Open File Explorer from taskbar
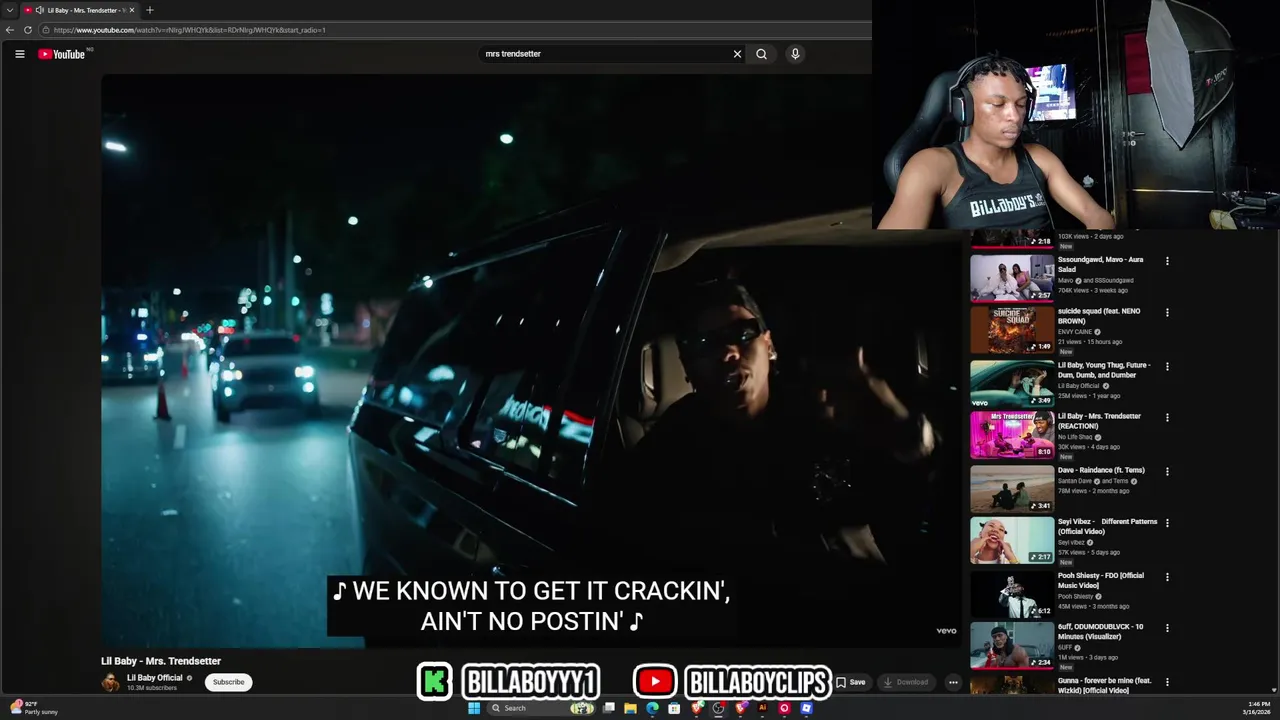The image size is (1280, 720). pyautogui.click(x=630, y=708)
